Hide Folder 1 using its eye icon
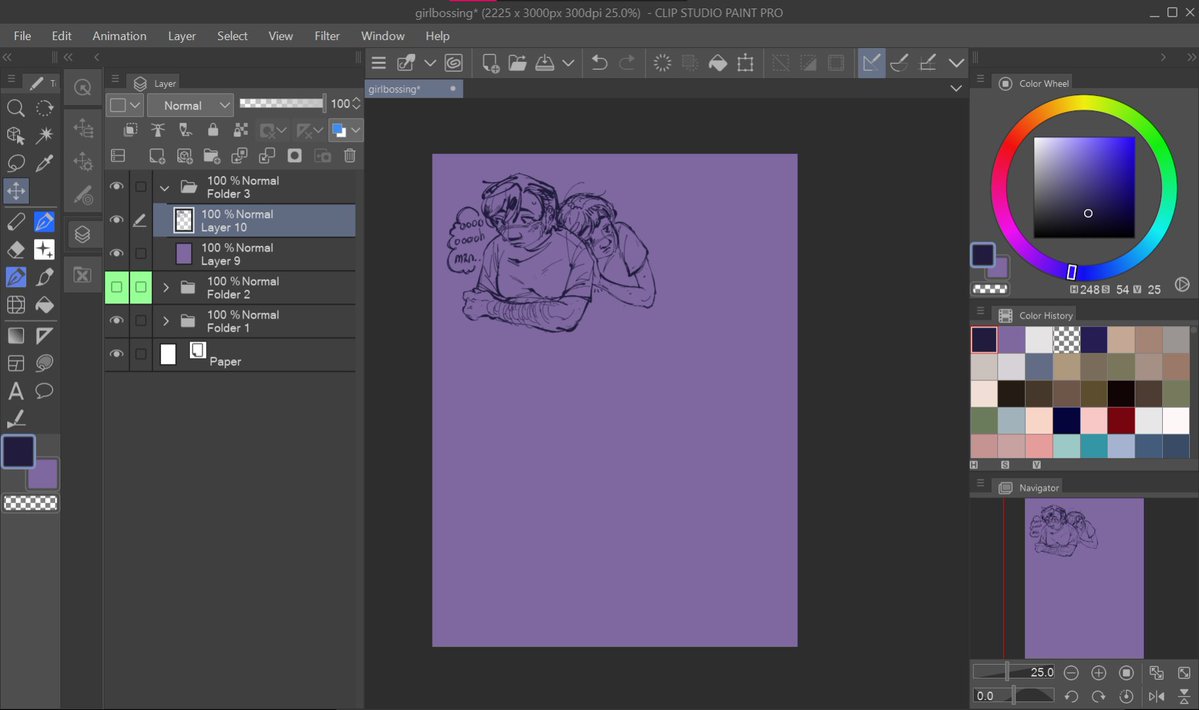Screen dimensions: 1199x710 pos(116,321)
